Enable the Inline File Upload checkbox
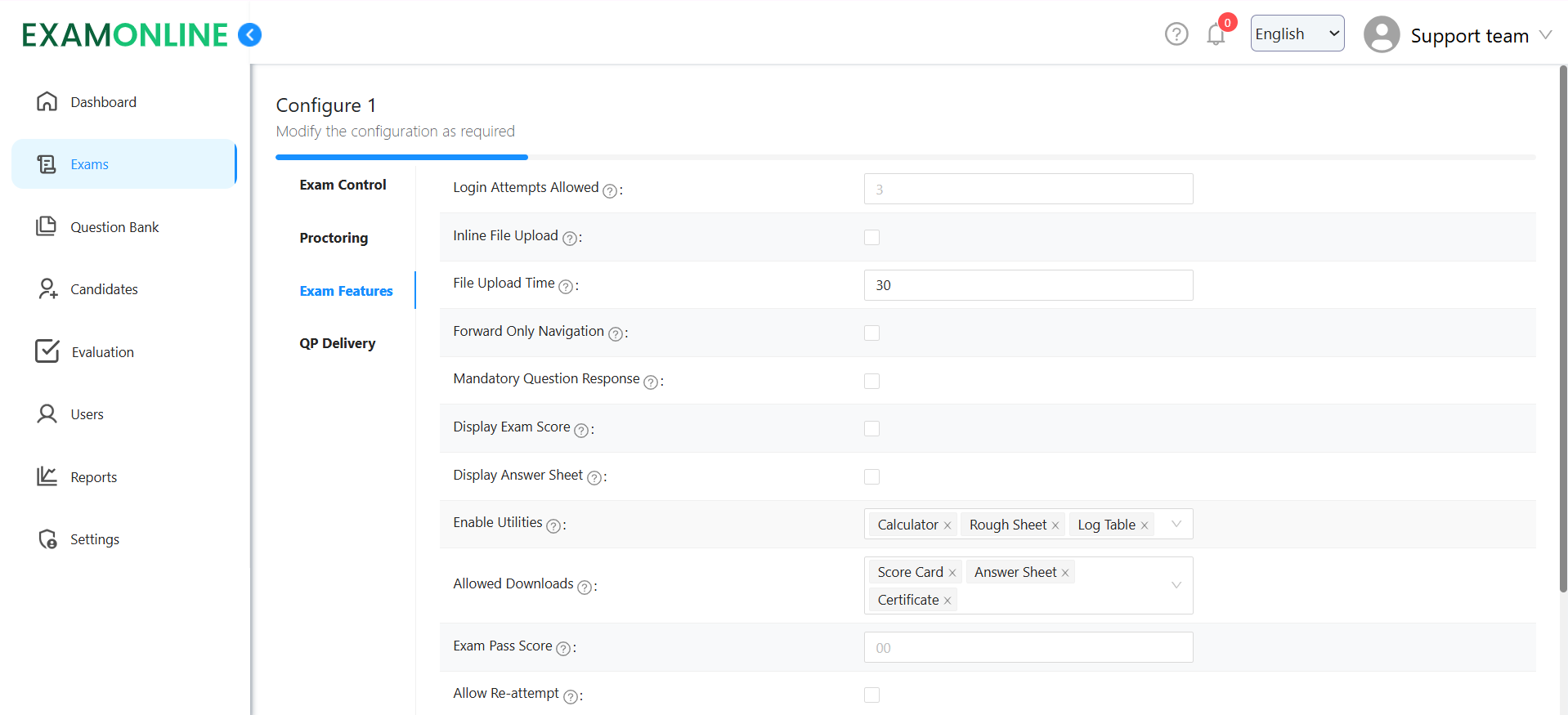The width and height of the screenshot is (1568, 715). coord(871,237)
